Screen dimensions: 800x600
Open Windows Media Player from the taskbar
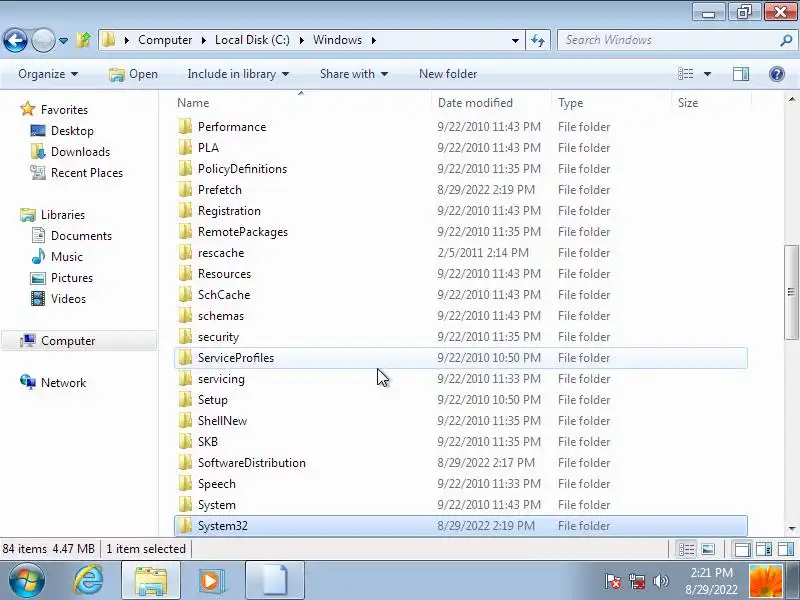(211, 581)
